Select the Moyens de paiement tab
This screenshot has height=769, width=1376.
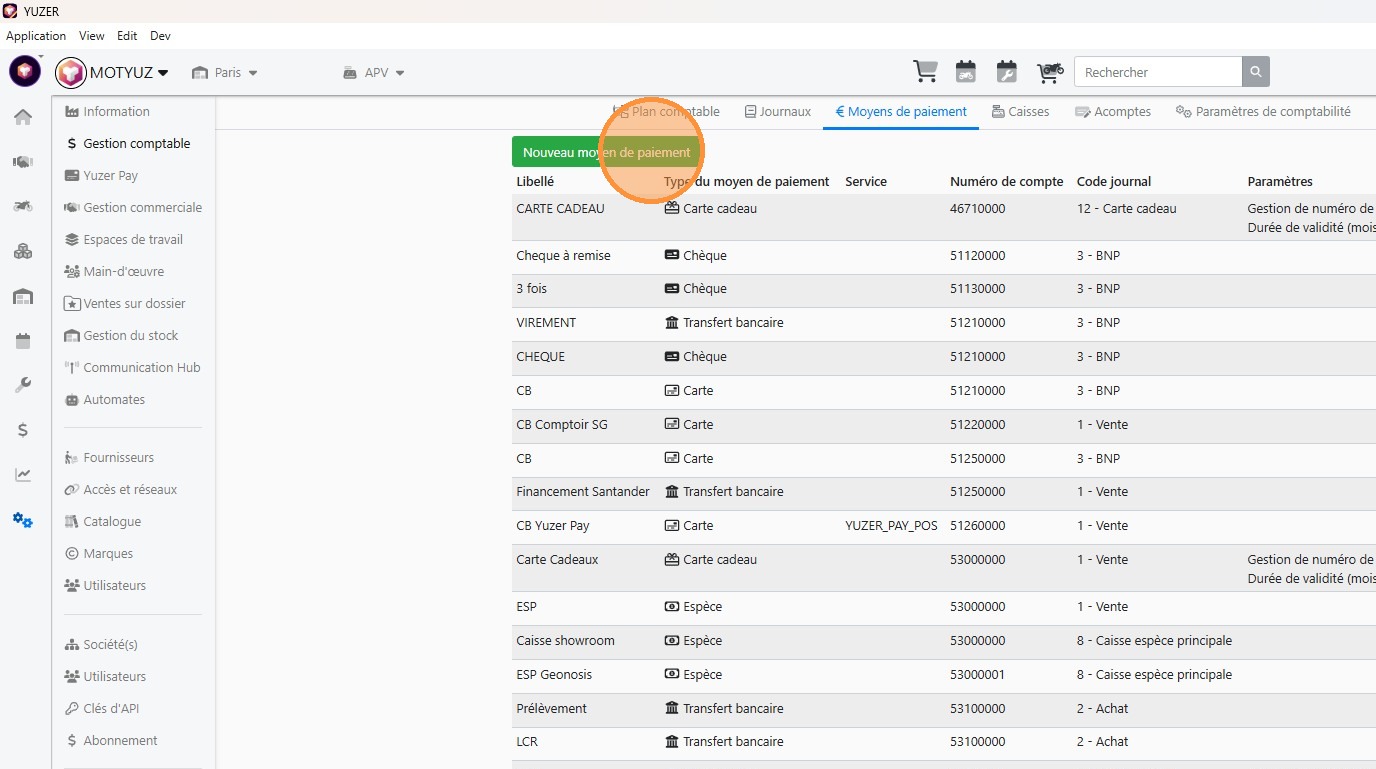click(901, 112)
